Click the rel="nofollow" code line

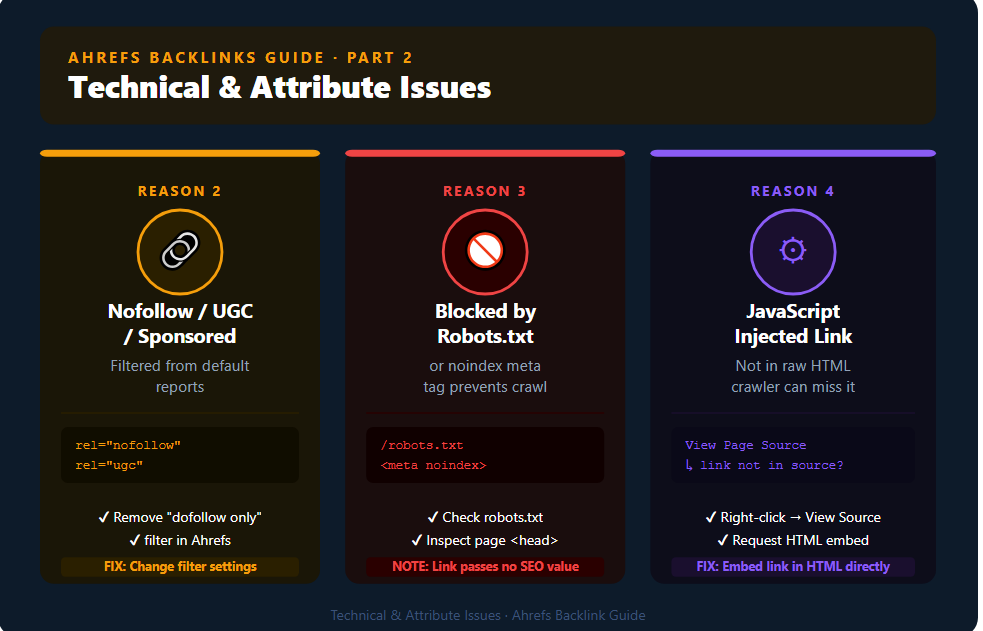tap(128, 445)
